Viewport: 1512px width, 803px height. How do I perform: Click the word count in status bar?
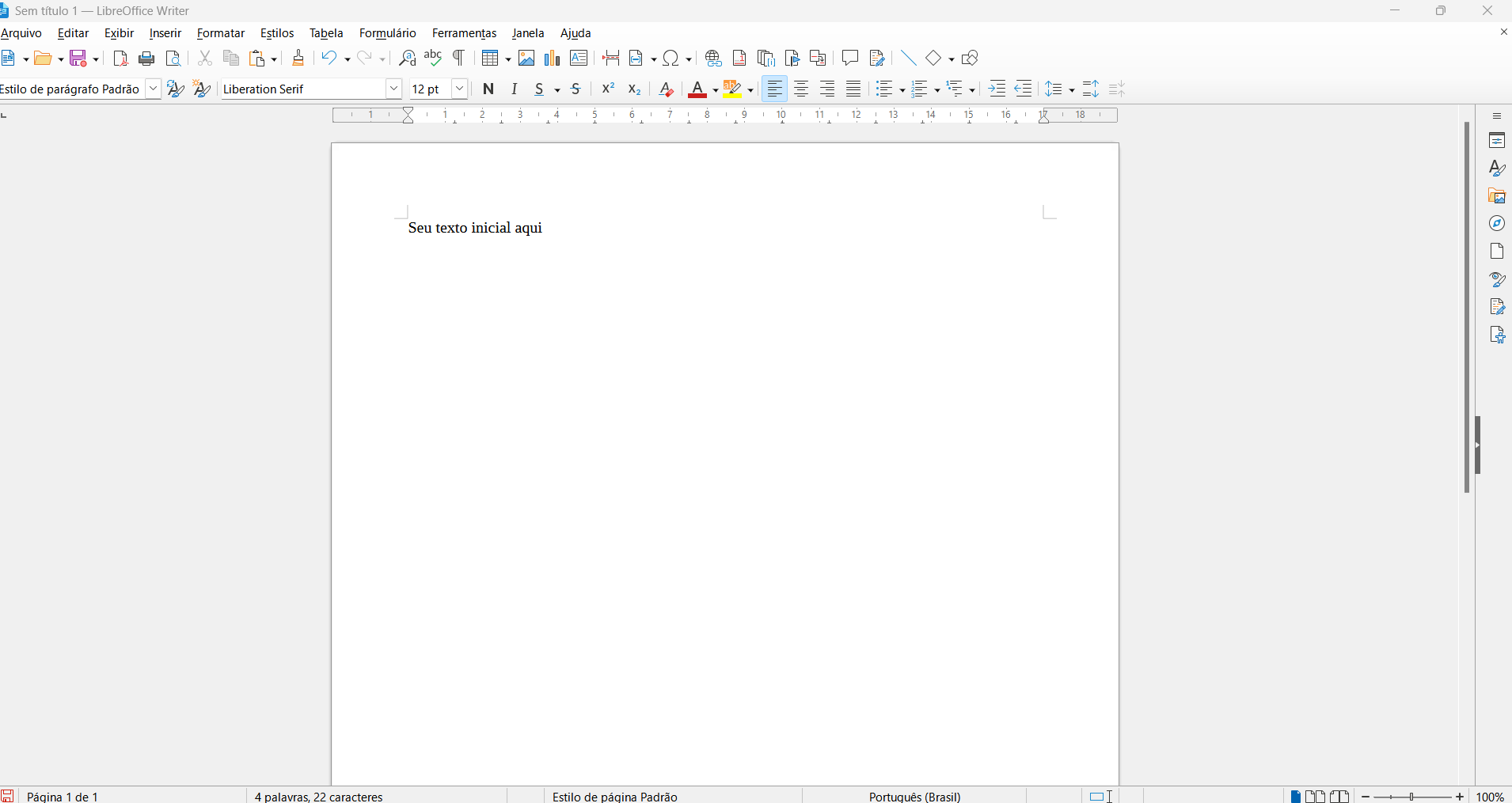coord(319,797)
